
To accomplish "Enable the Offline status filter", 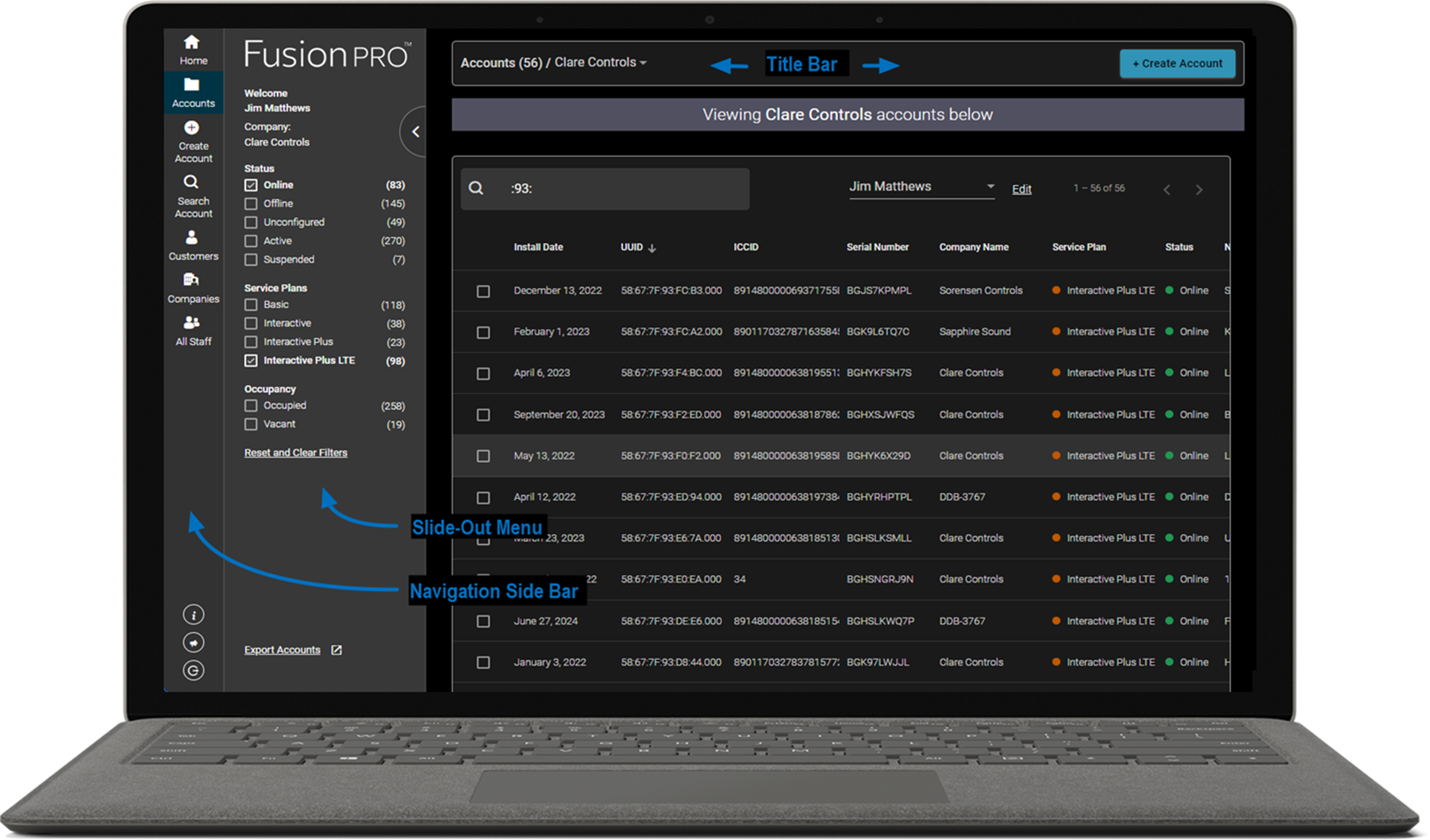I will tap(251, 204).
